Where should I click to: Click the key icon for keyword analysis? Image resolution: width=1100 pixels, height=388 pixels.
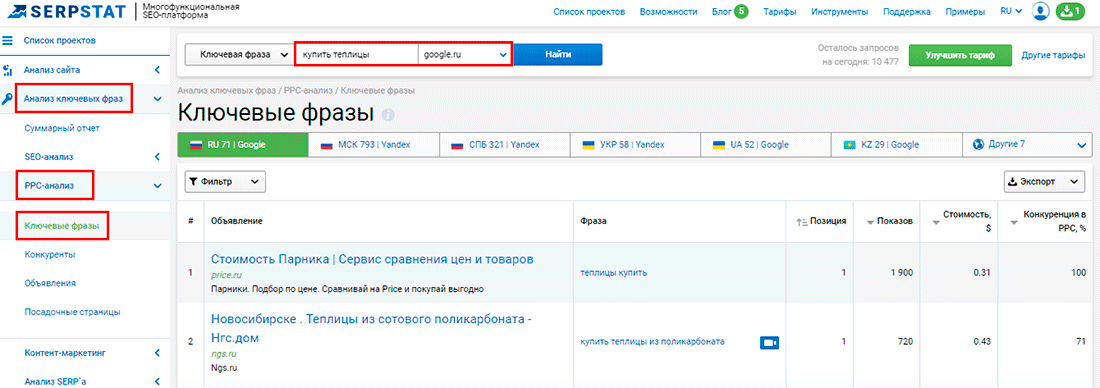8,99
